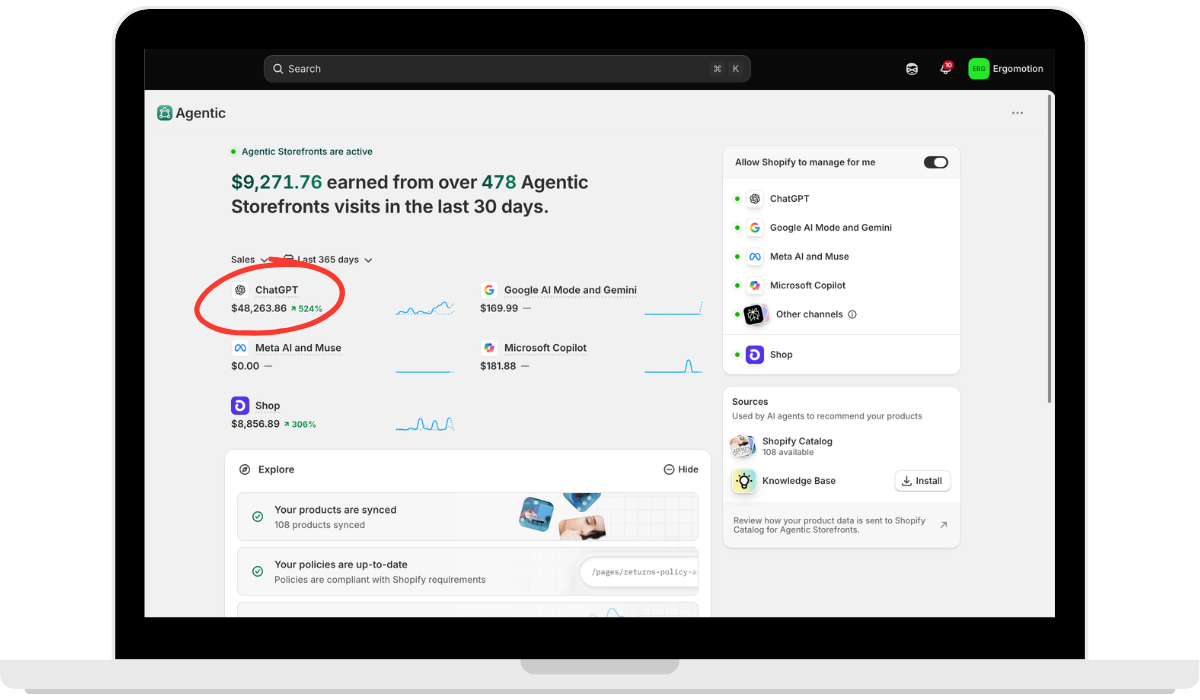Click Review how your product data is sent text
Viewport: 1200px width, 700px height.
[829, 525]
